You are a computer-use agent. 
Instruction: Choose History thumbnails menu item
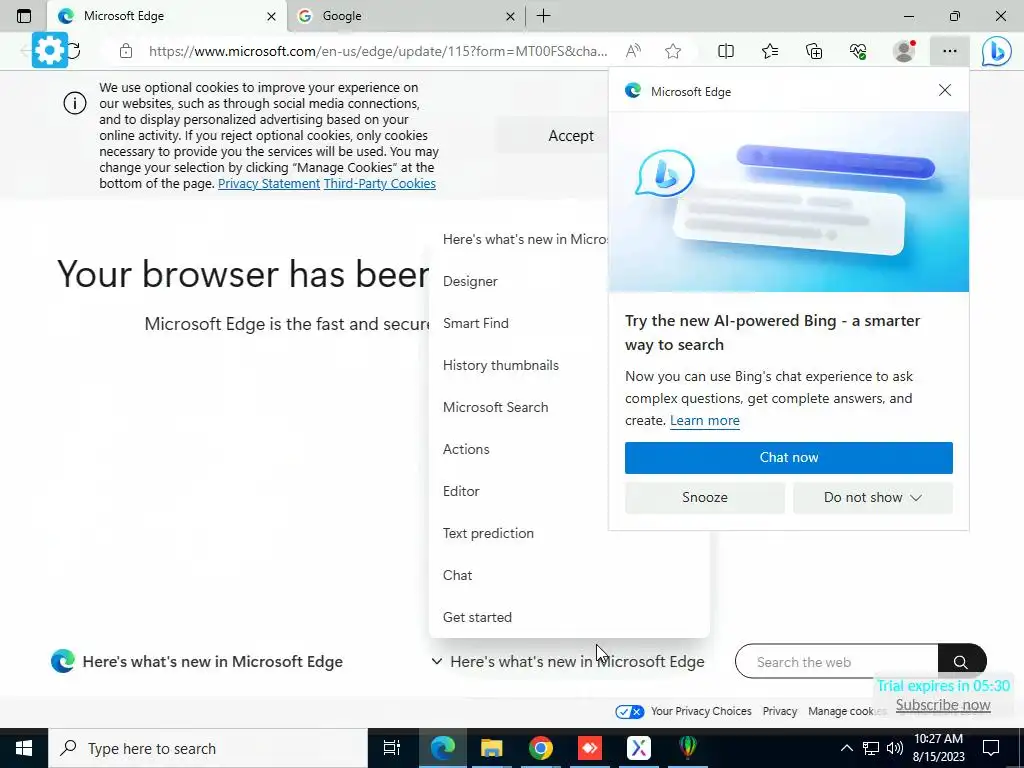click(x=501, y=365)
